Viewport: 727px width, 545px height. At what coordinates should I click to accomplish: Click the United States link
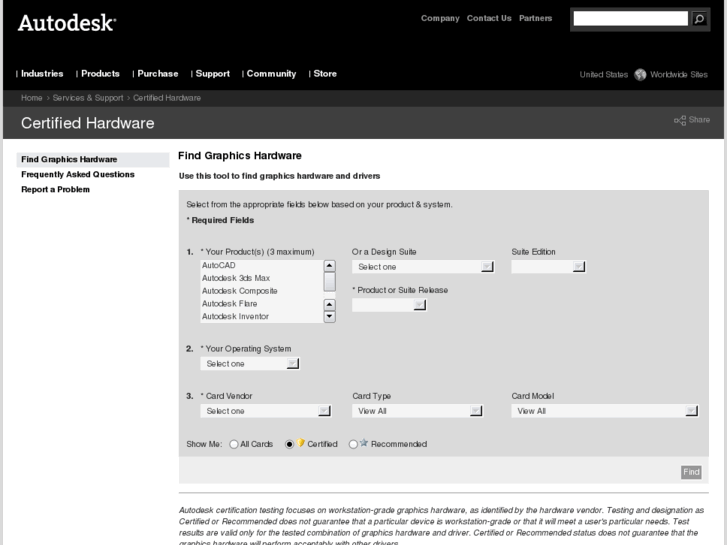pyautogui.click(x=604, y=75)
